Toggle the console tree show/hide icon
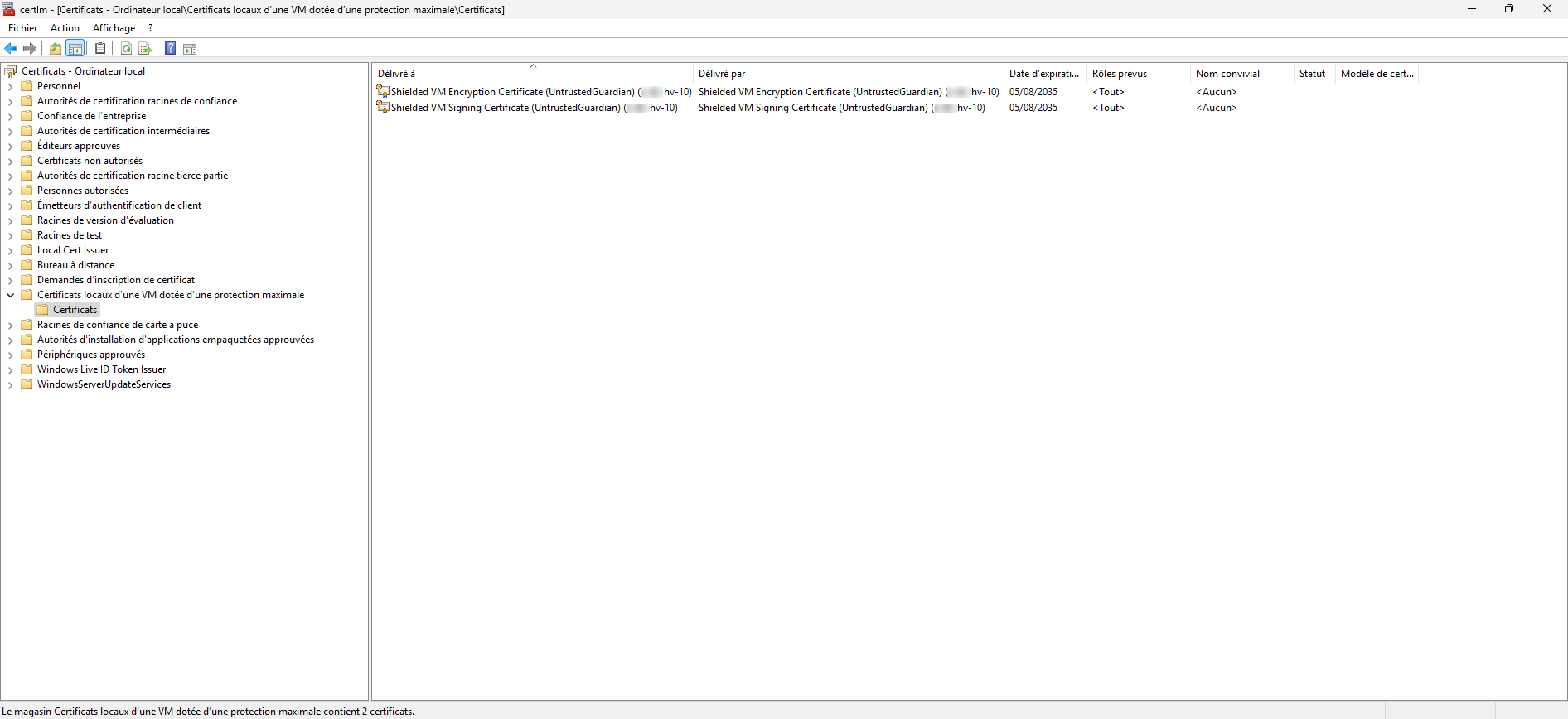Viewport: 1568px width, 719px height. point(75,49)
